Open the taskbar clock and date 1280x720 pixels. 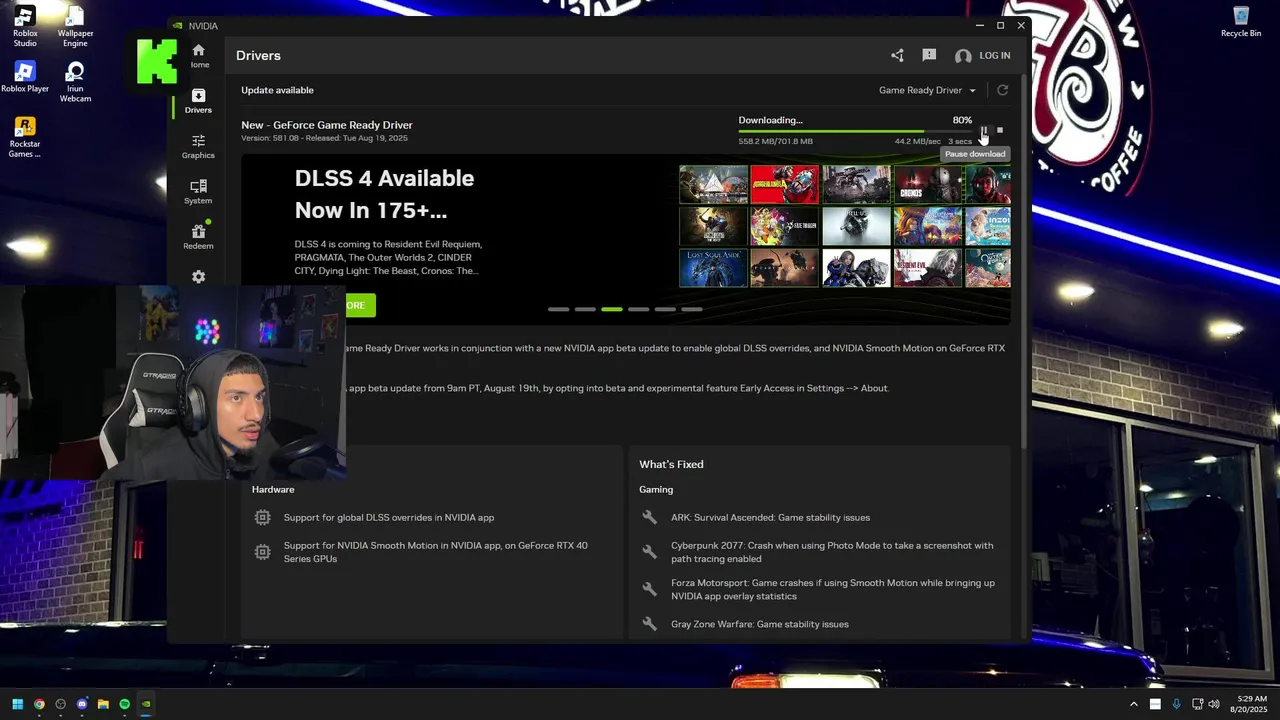click(x=1250, y=704)
